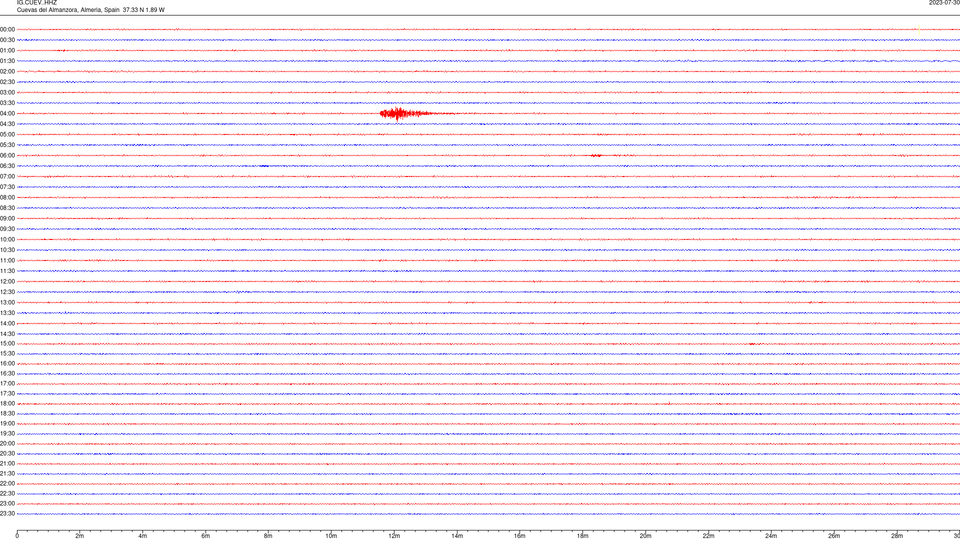
Task: Click the small blue burst on the 06:30 trace
Action: [264, 166]
